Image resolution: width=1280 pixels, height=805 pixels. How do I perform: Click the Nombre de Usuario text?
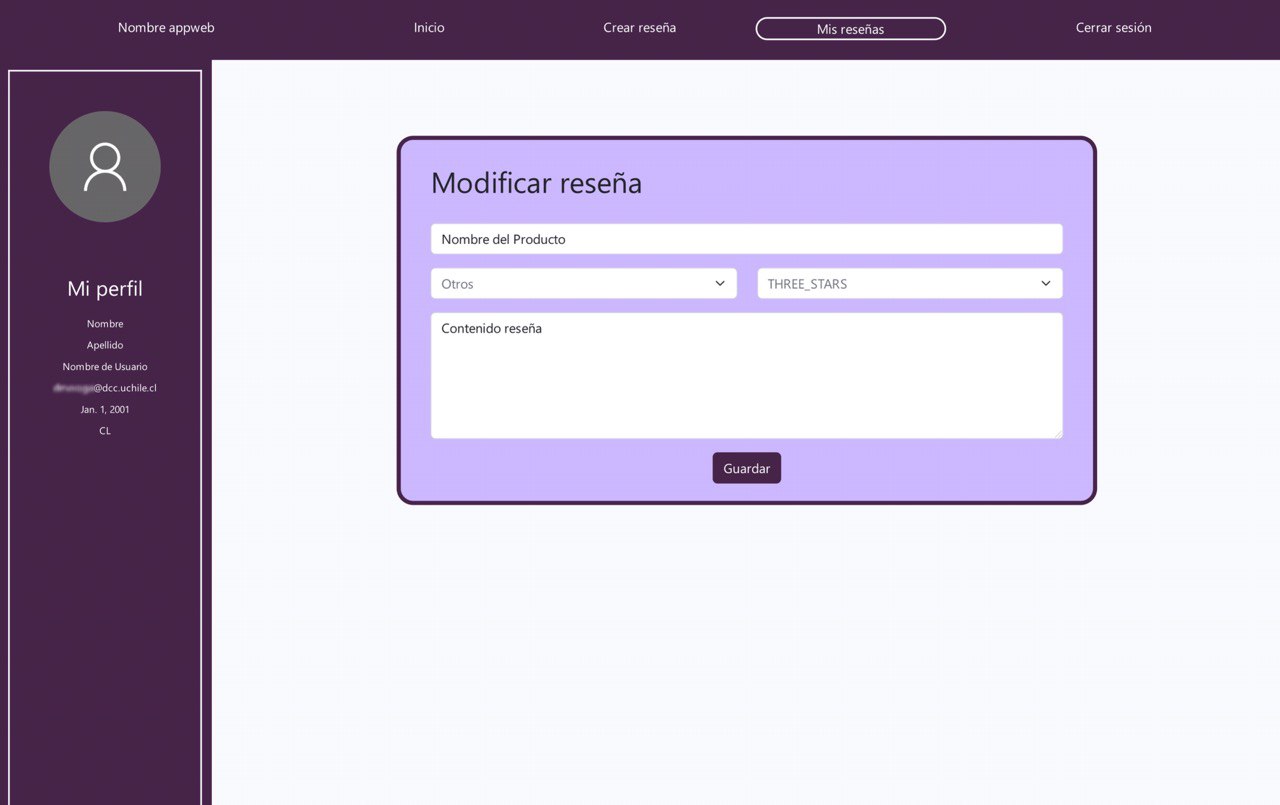tap(105, 367)
